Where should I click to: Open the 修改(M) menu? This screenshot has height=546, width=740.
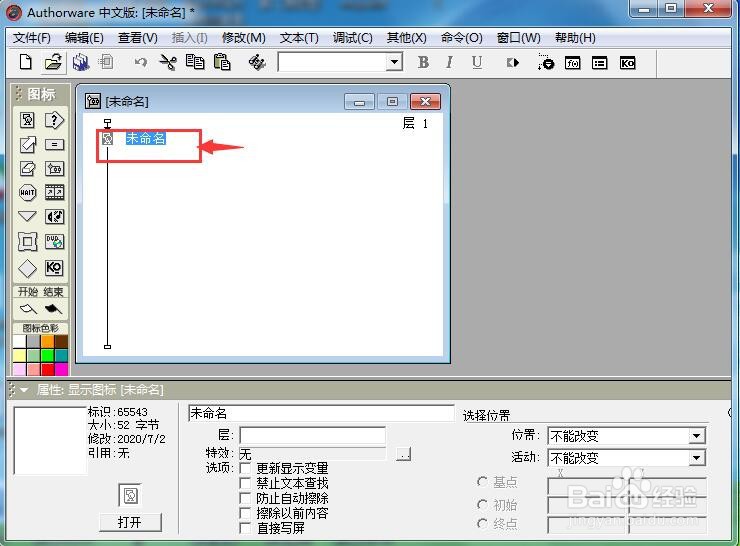244,38
